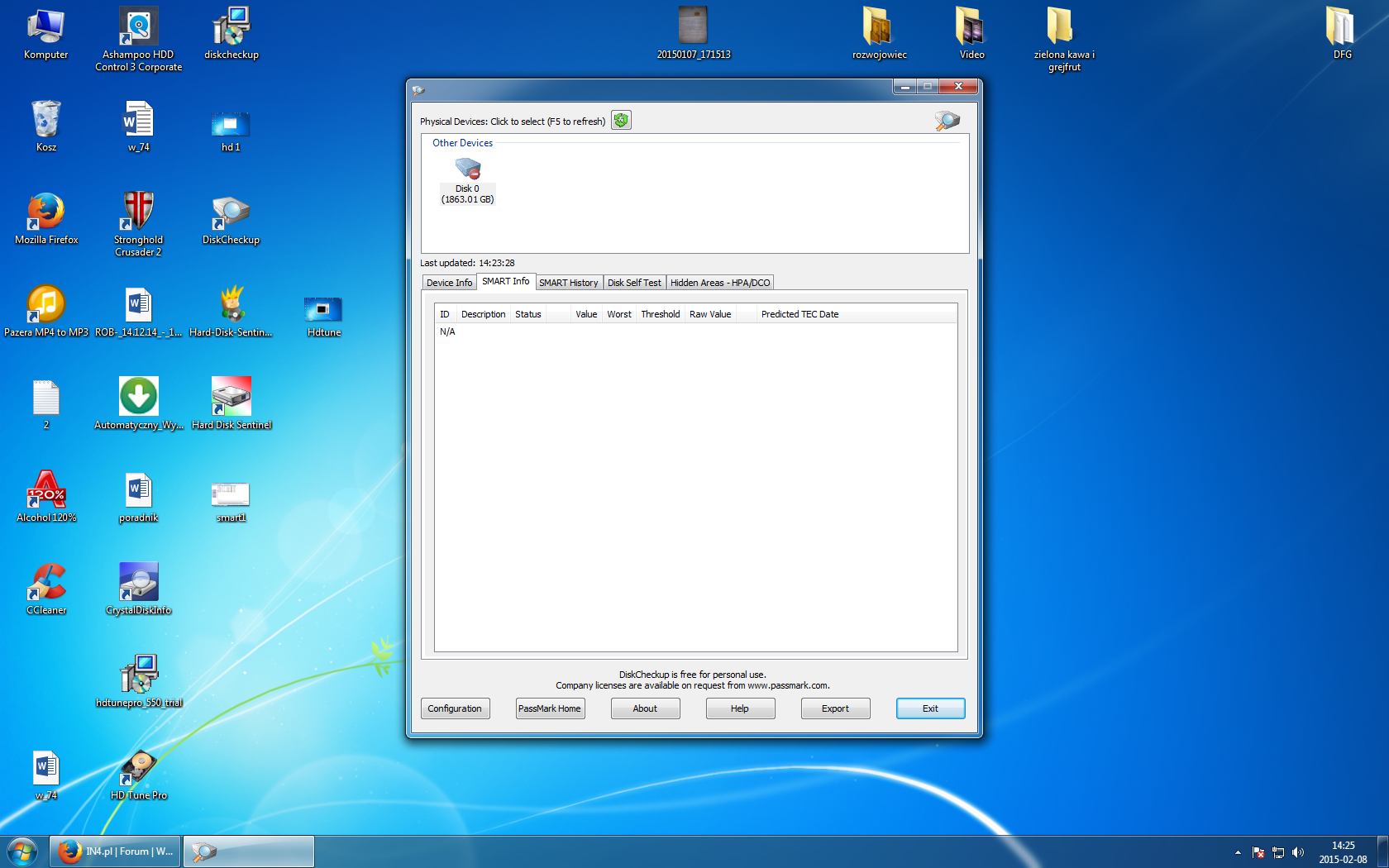Open SMART History tab
The image size is (1389, 868).
click(569, 283)
